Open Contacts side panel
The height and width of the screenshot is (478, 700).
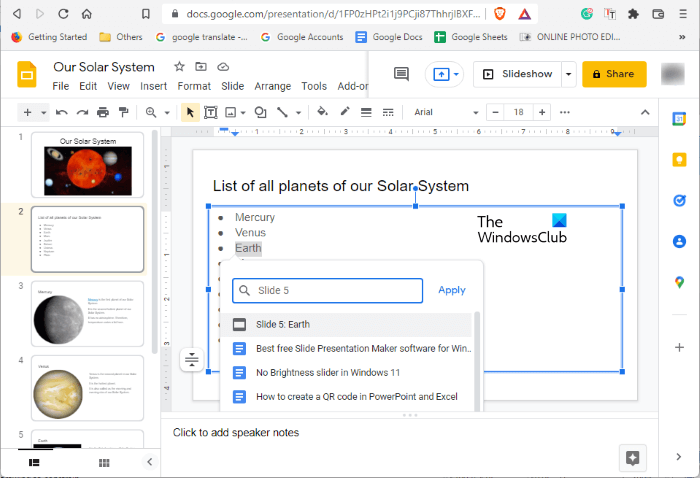[679, 241]
